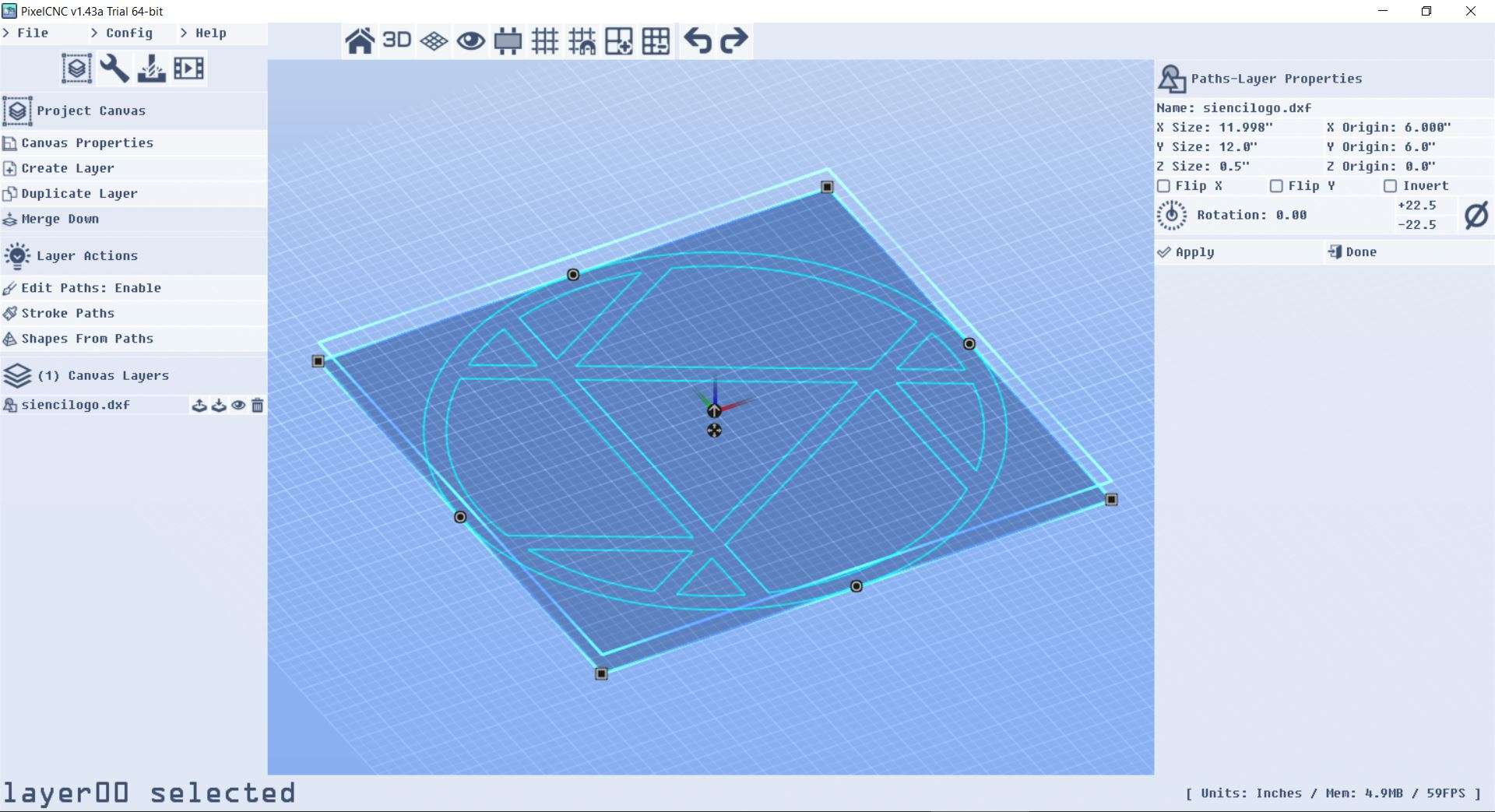Screen dimensions: 1495x812
Task: Click the Z Origin value field
Action: pos(1409,167)
